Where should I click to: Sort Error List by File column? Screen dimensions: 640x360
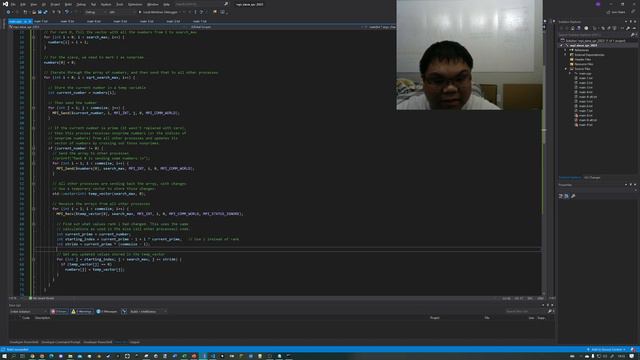(x=487, y=318)
